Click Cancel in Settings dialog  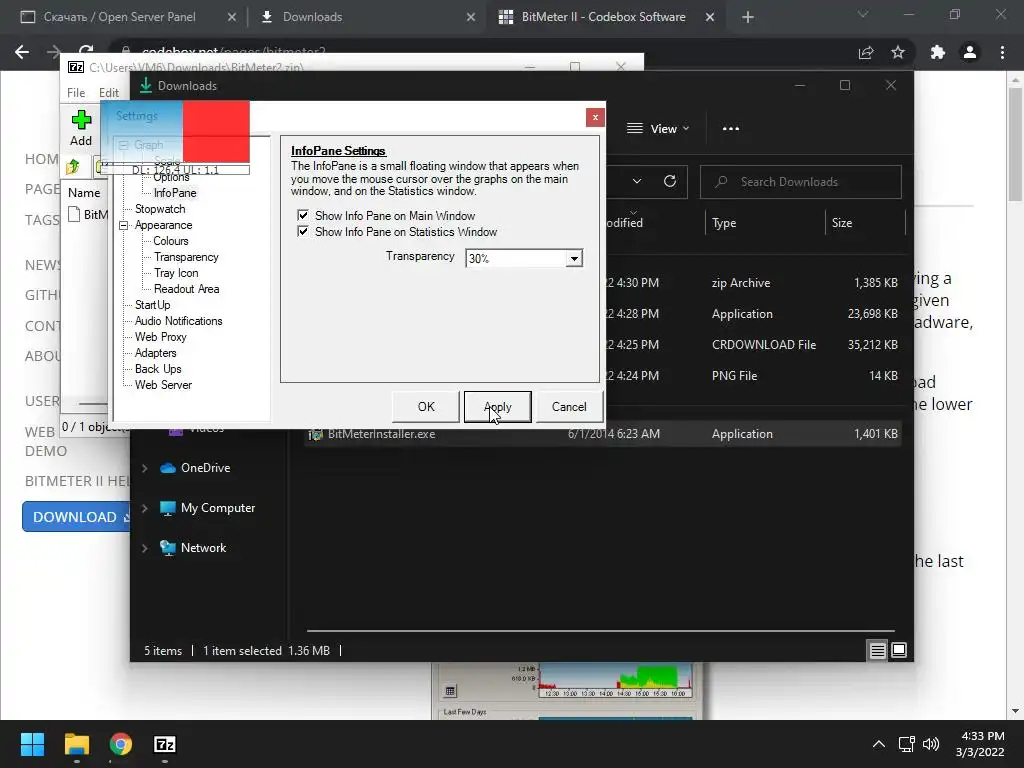569,407
